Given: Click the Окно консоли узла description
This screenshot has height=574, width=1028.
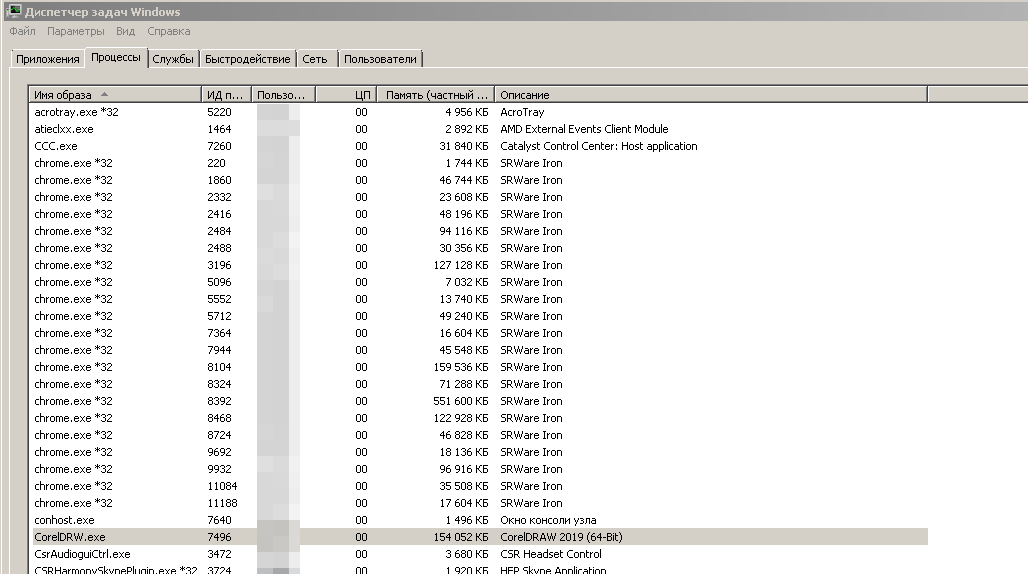Looking at the screenshot, I should click(548, 521).
